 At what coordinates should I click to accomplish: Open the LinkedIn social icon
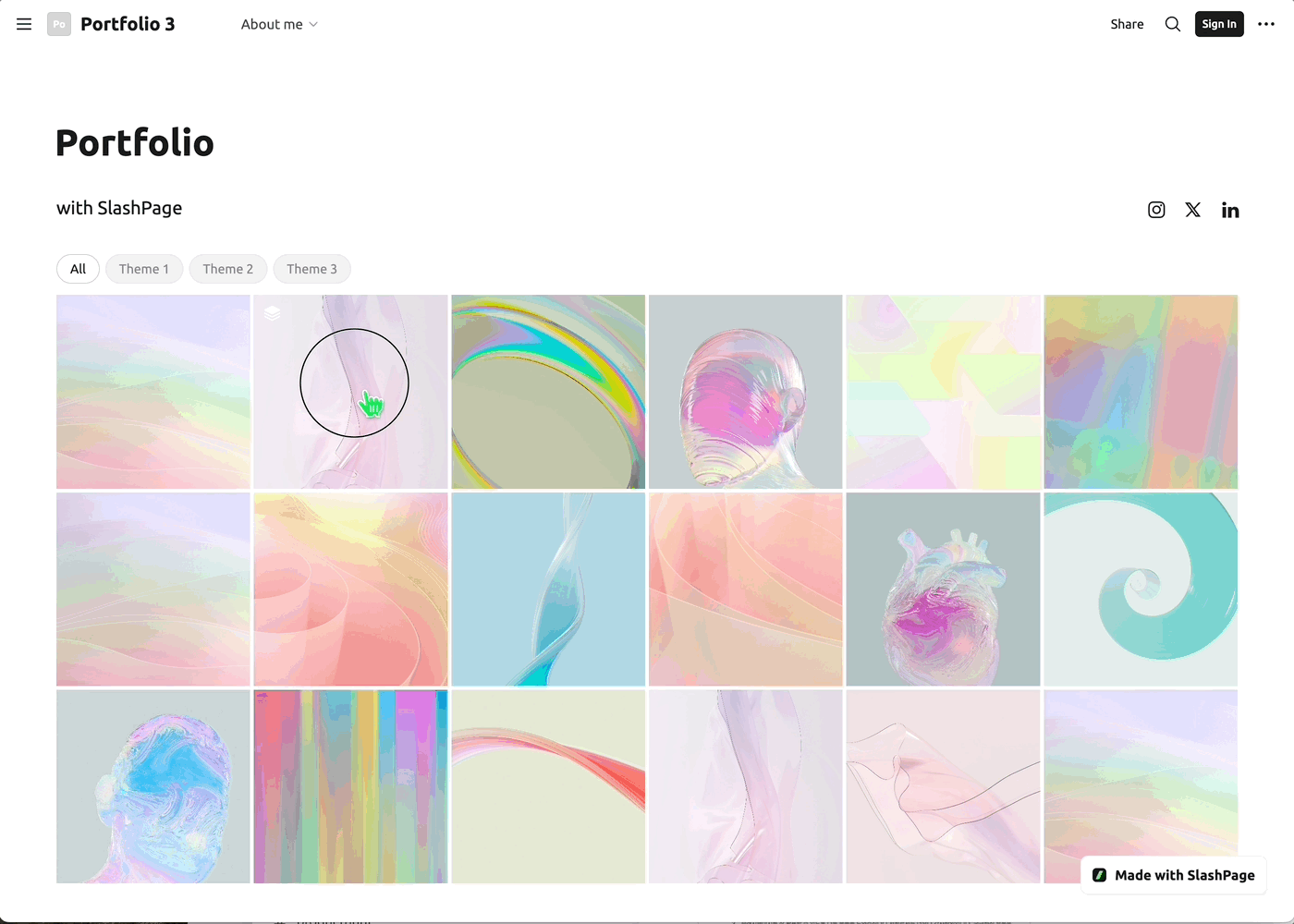[x=1230, y=210]
